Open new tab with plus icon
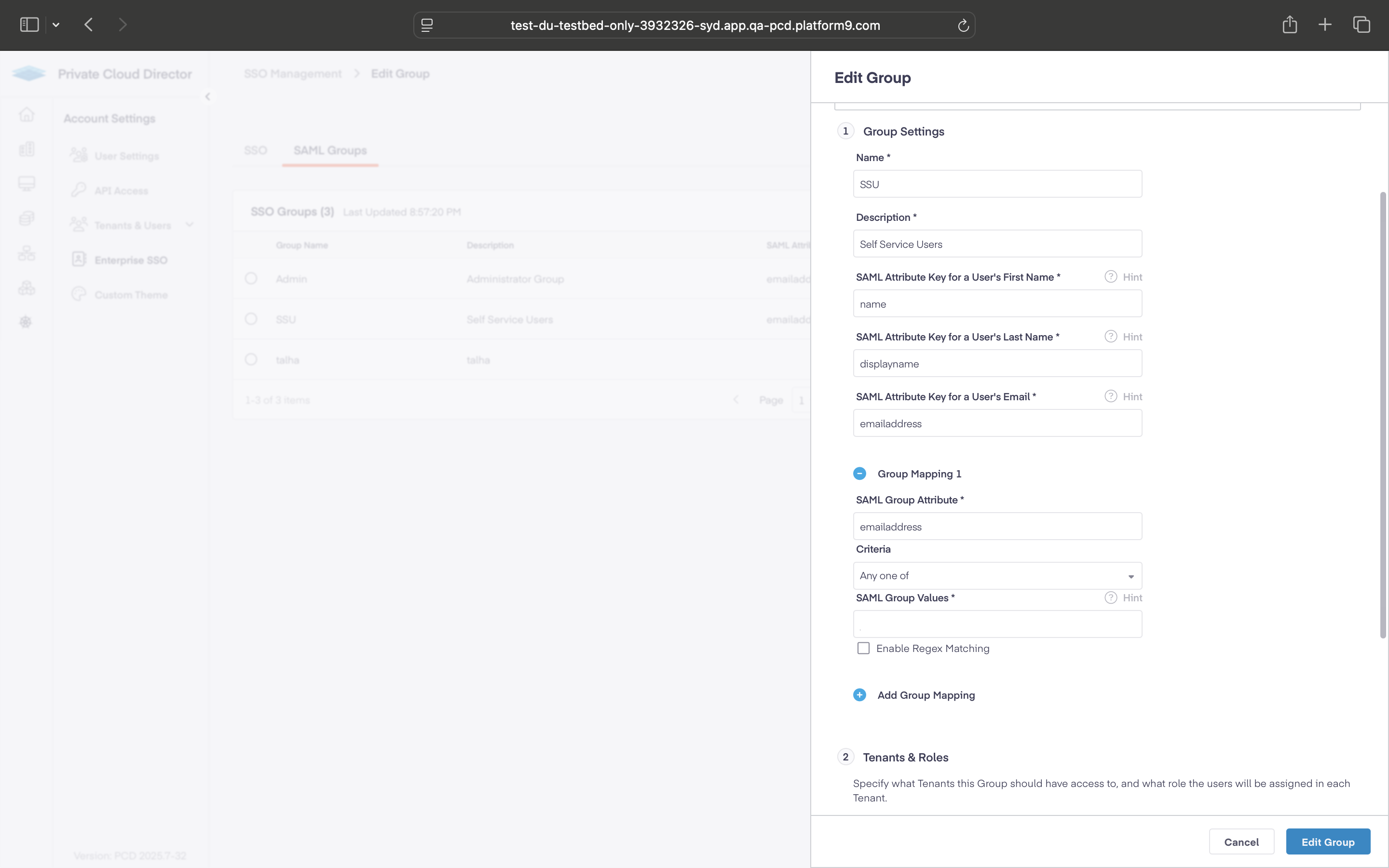 pyautogui.click(x=1325, y=25)
